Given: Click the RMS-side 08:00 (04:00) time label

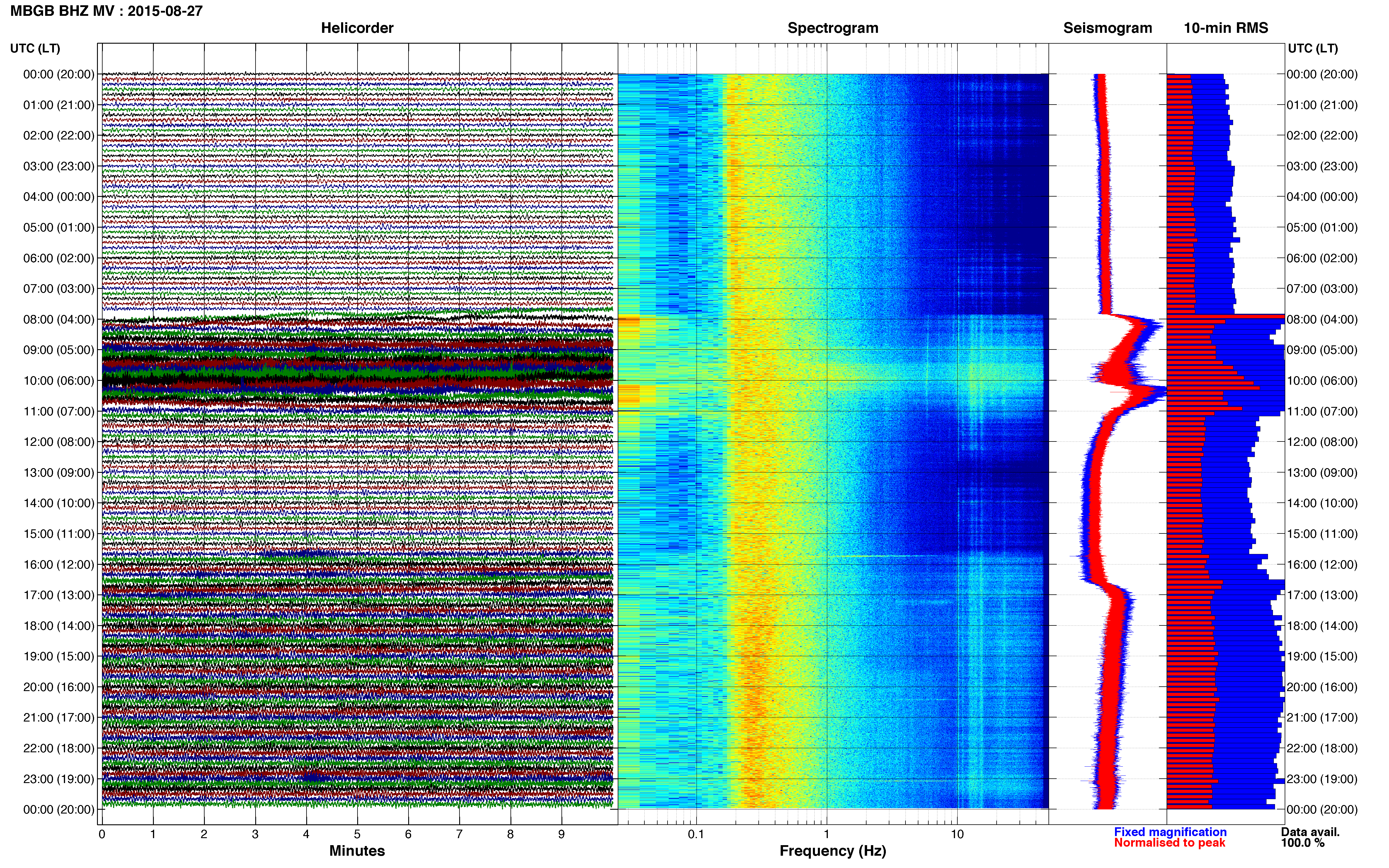Looking at the screenshot, I should tap(1322, 319).
